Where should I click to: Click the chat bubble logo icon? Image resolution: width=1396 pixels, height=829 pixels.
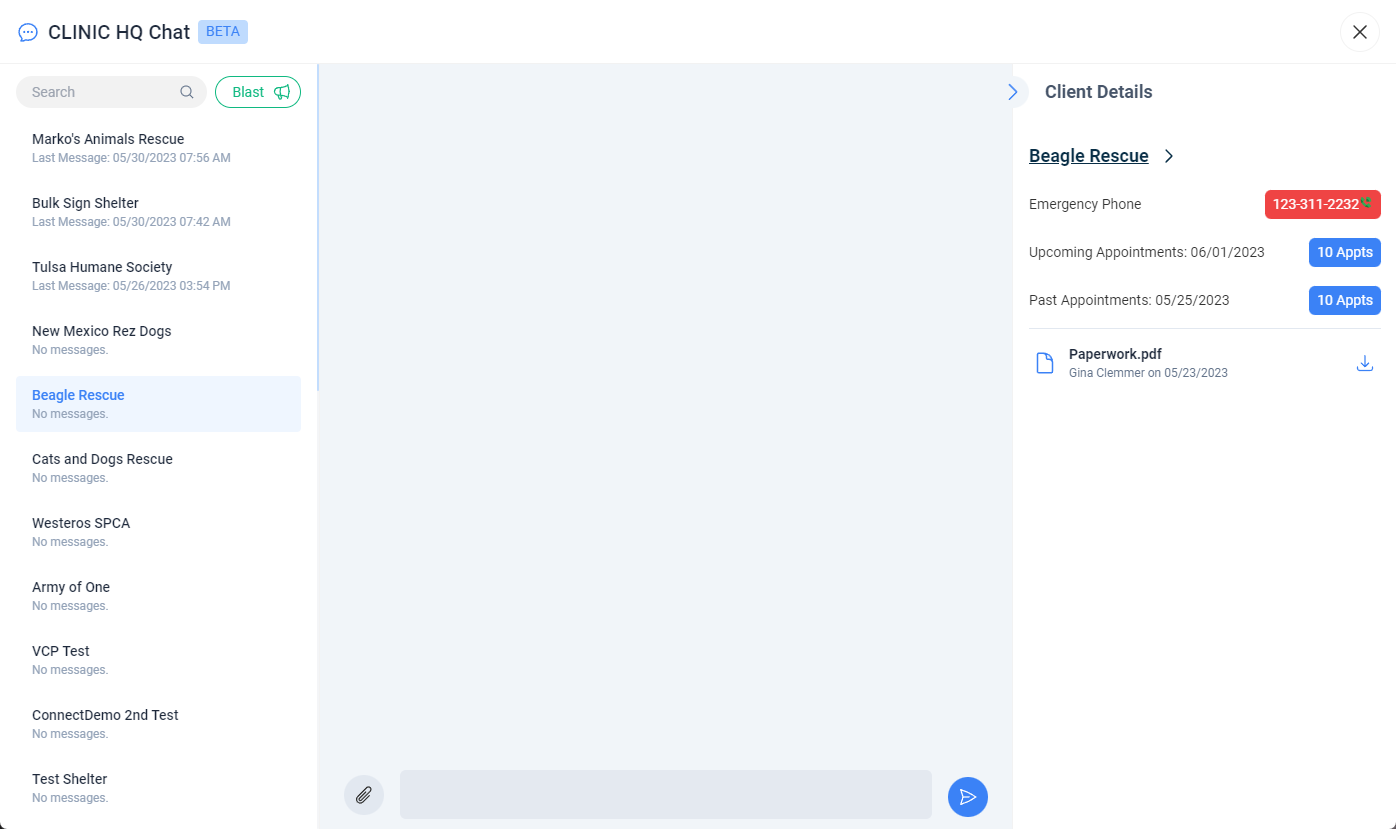pos(28,32)
